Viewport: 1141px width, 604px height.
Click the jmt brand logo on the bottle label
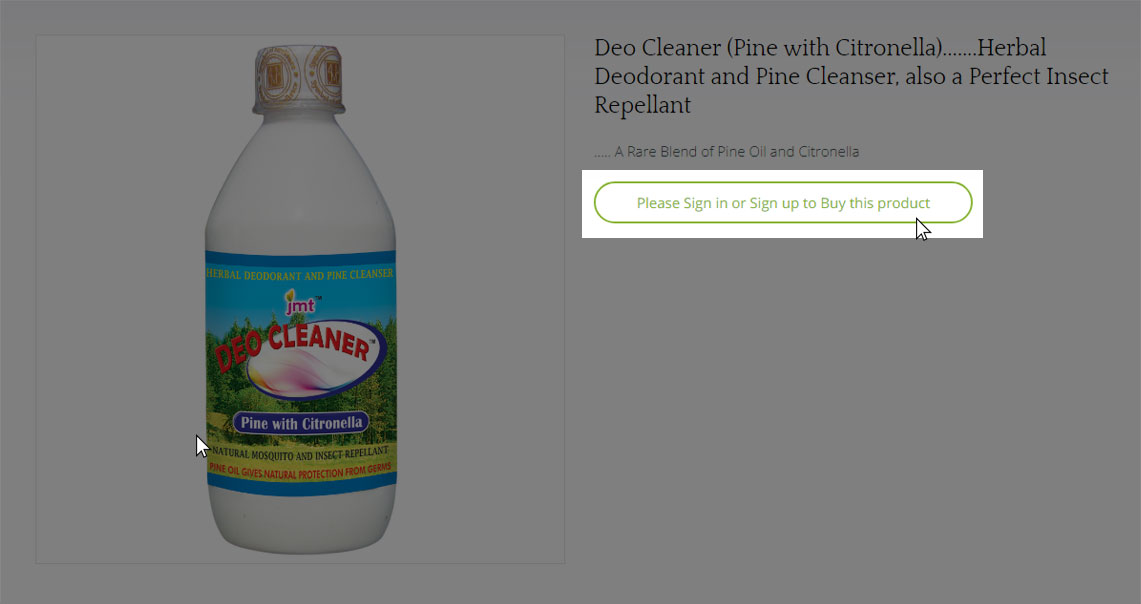[x=301, y=303]
